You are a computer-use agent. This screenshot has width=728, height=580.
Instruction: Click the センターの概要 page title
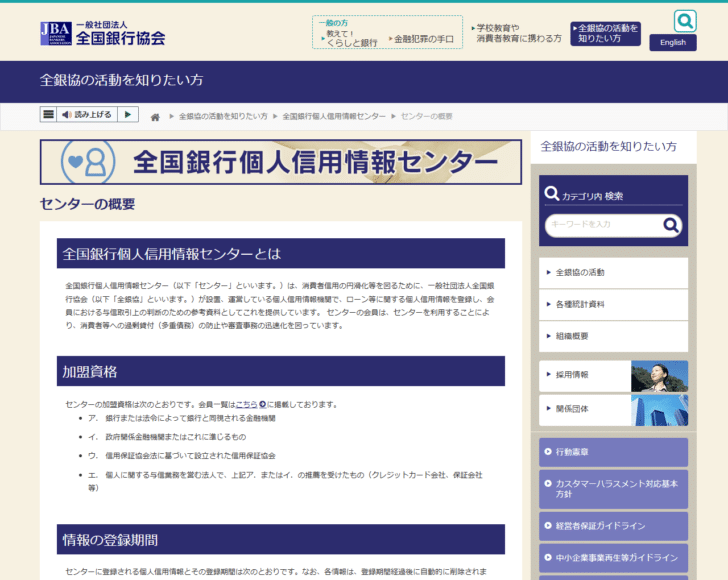(87, 204)
